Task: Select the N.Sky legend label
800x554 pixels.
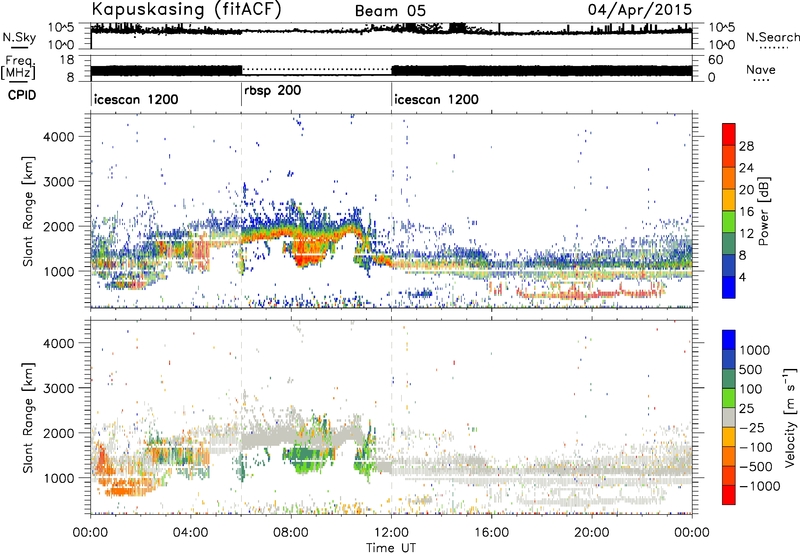Action: coord(19,37)
